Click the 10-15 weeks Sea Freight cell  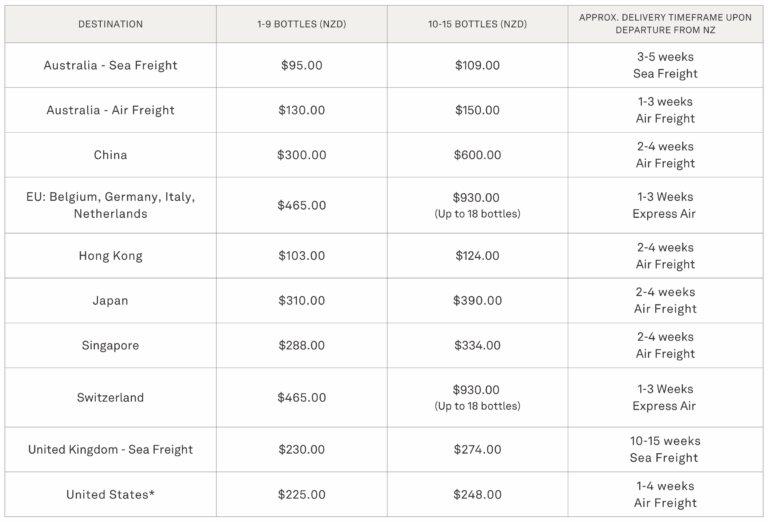[665, 449]
